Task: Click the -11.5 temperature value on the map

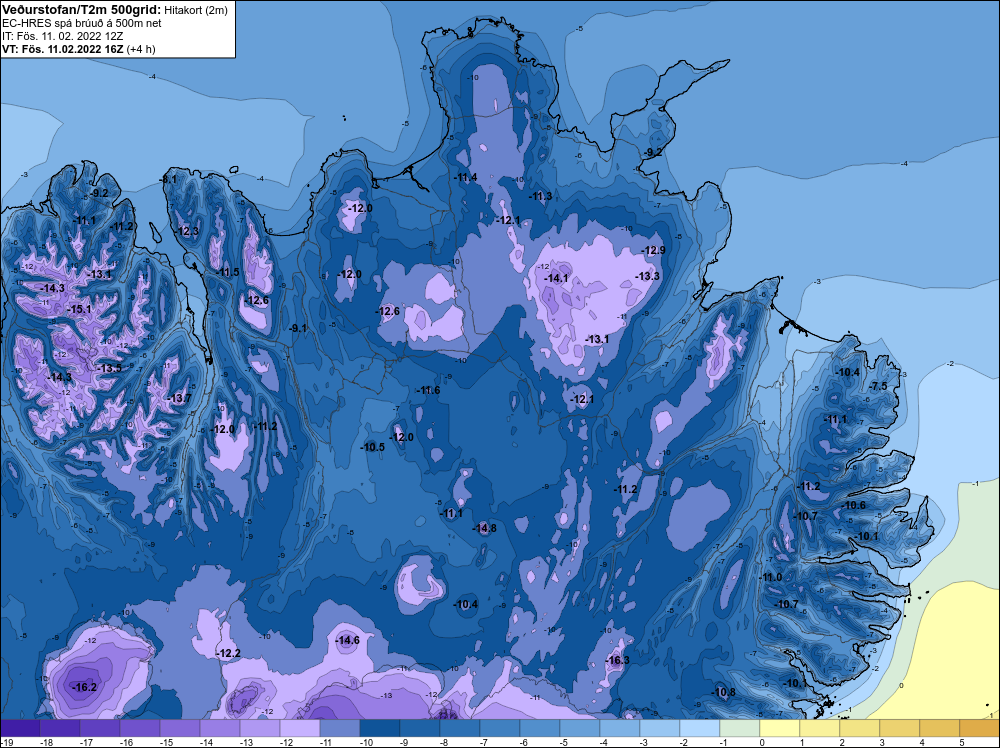Action: [x=228, y=272]
